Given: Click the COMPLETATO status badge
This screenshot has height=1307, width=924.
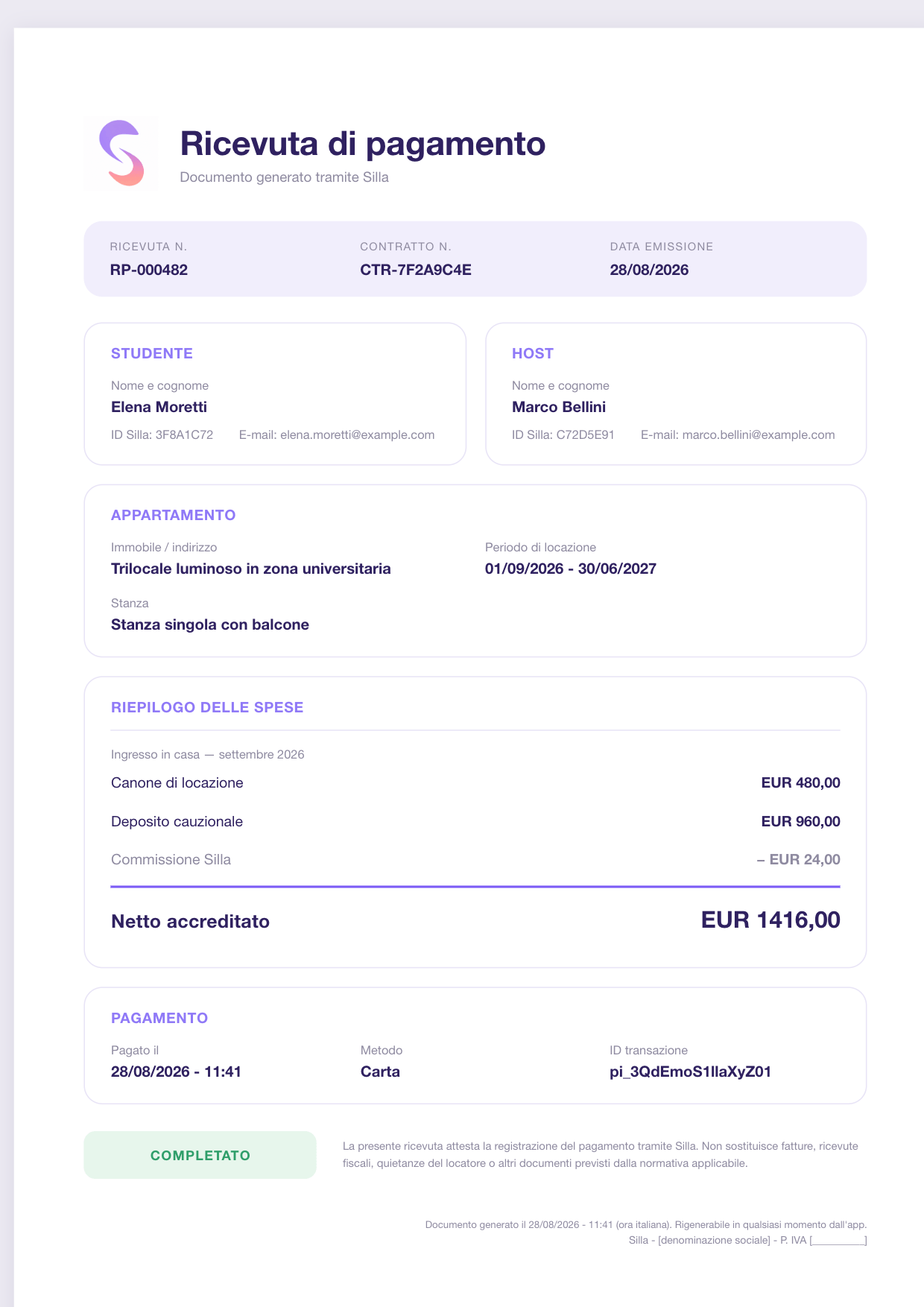Looking at the screenshot, I should click(x=200, y=1155).
